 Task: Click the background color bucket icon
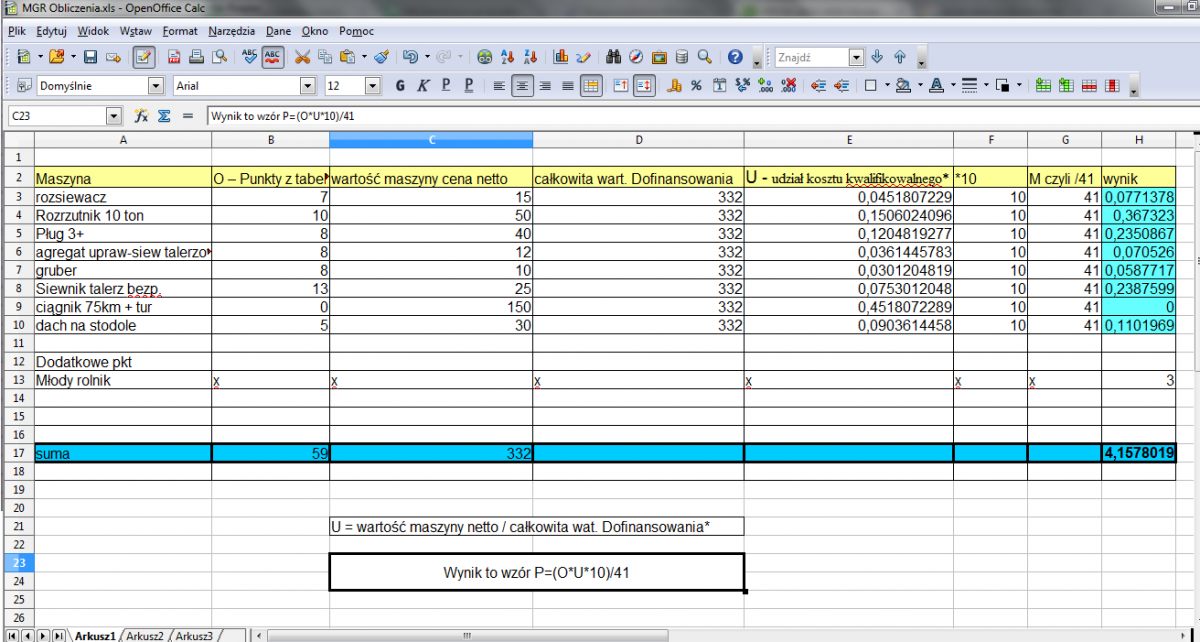pyautogui.click(x=902, y=86)
